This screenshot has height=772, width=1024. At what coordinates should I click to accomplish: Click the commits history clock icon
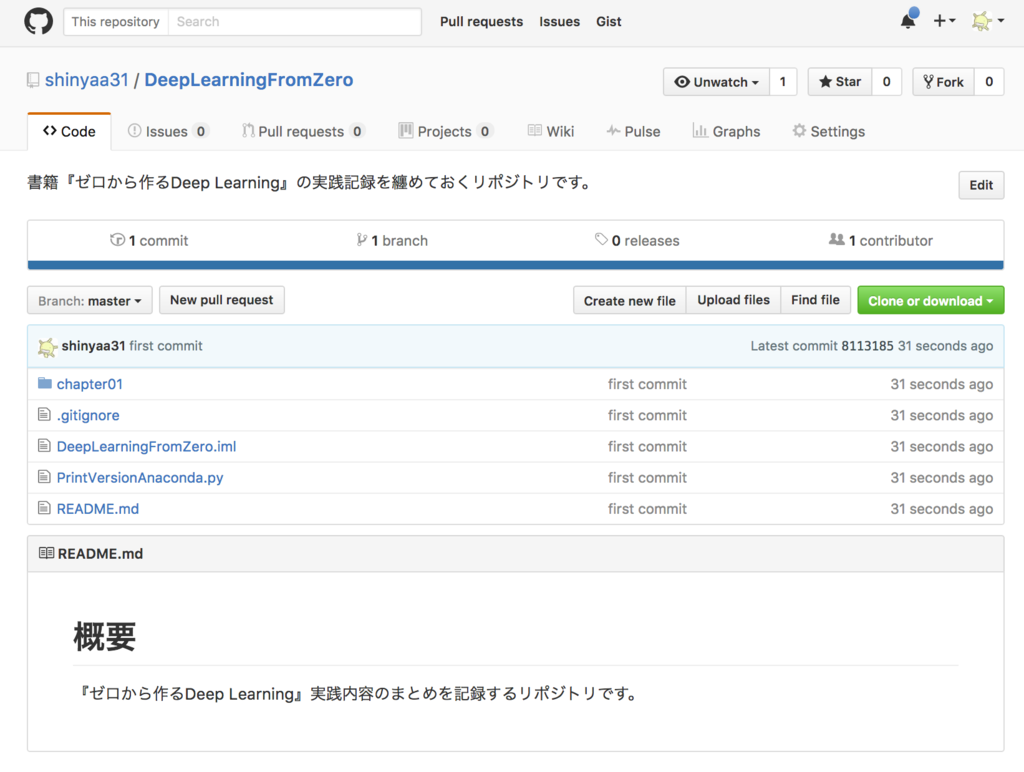(x=117, y=240)
